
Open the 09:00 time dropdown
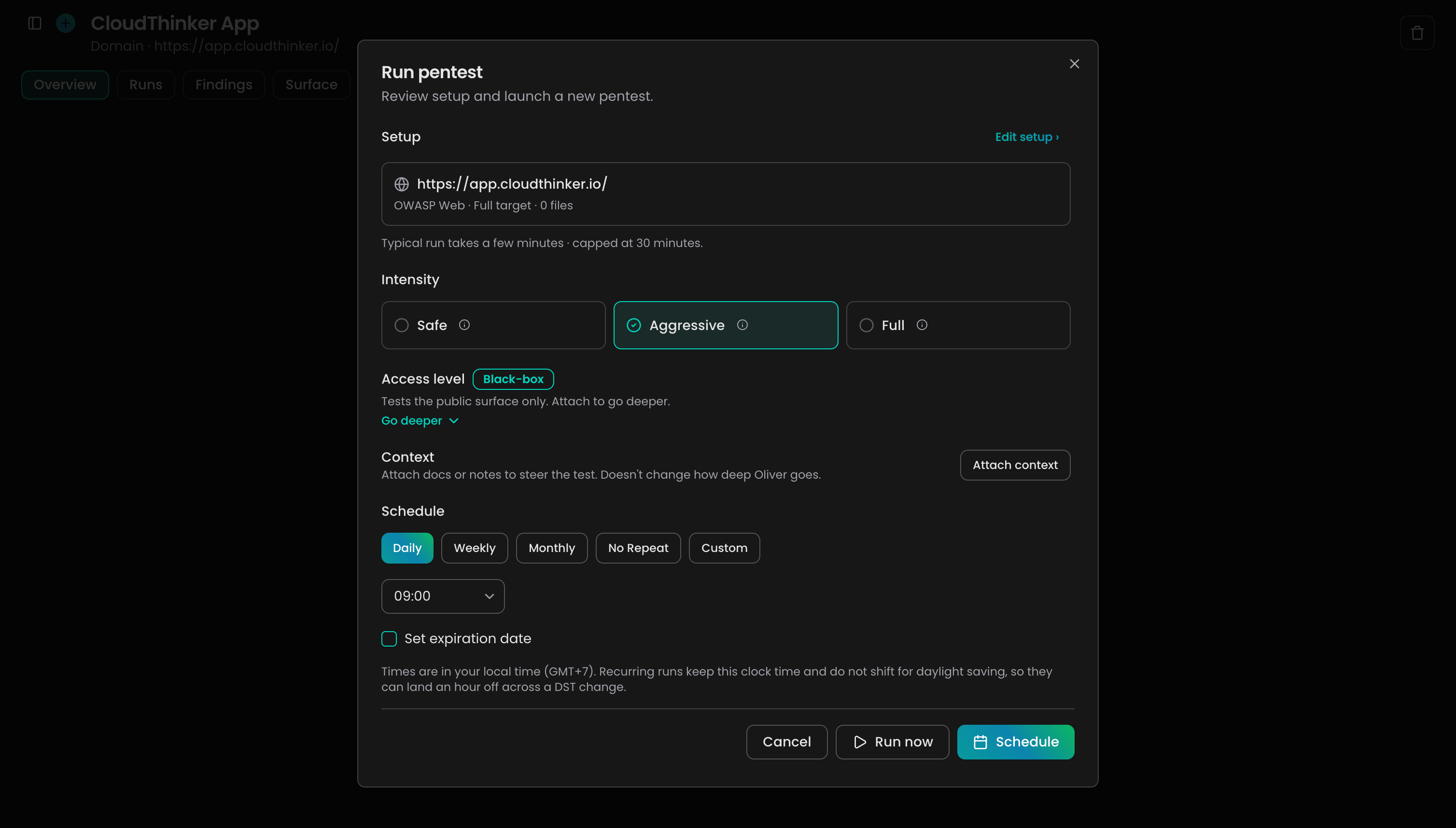pyautogui.click(x=443, y=596)
